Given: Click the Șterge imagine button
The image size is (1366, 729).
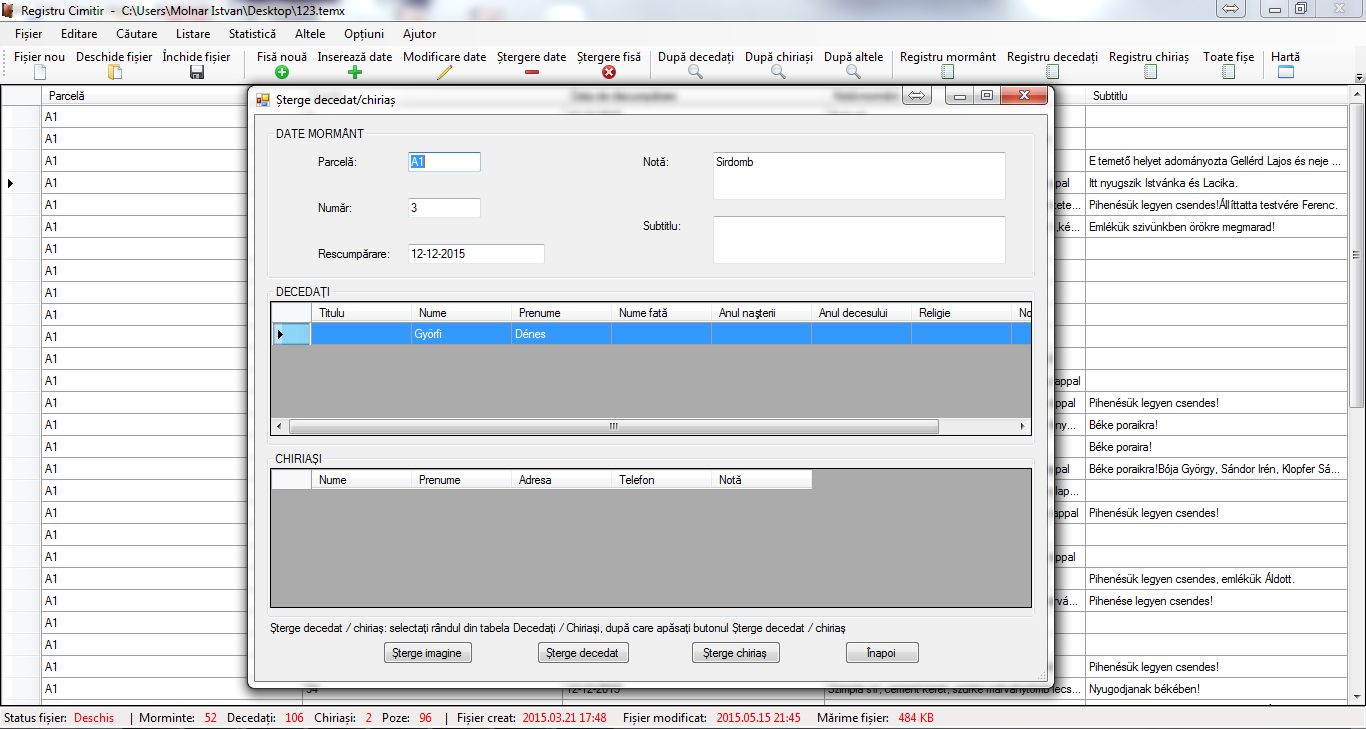Looking at the screenshot, I should pyautogui.click(x=427, y=653).
